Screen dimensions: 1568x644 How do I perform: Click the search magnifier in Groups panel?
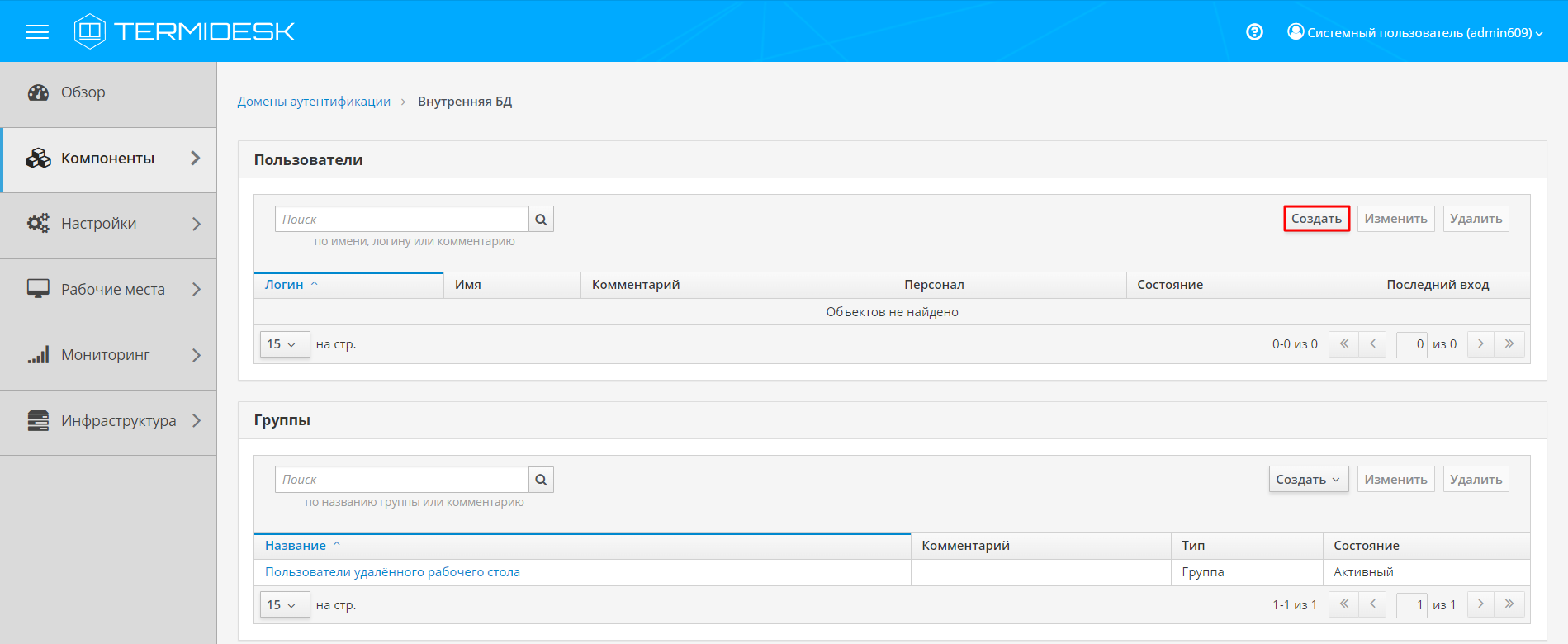(541, 480)
